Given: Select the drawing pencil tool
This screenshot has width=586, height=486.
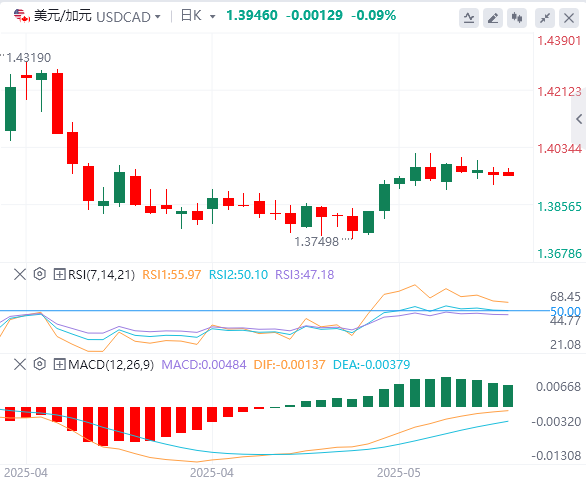Looking at the screenshot, I should click(x=493, y=18).
